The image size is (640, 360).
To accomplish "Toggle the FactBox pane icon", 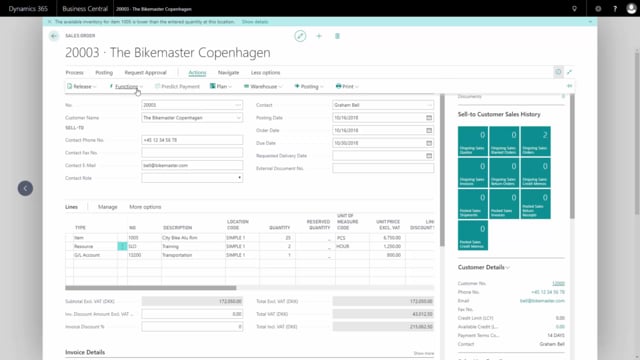I will click(x=558, y=72).
